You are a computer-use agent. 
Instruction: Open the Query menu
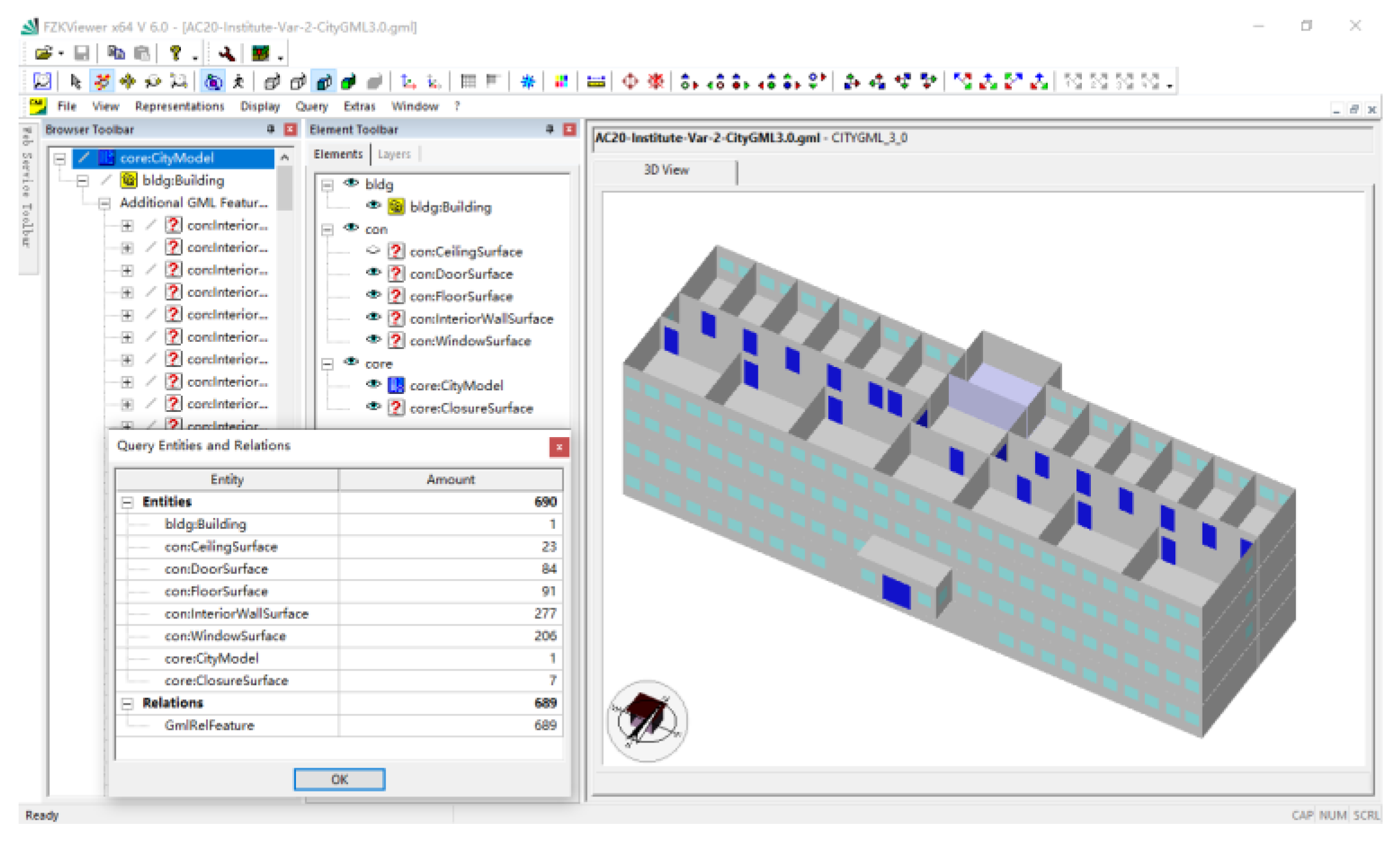tap(312, 107)
